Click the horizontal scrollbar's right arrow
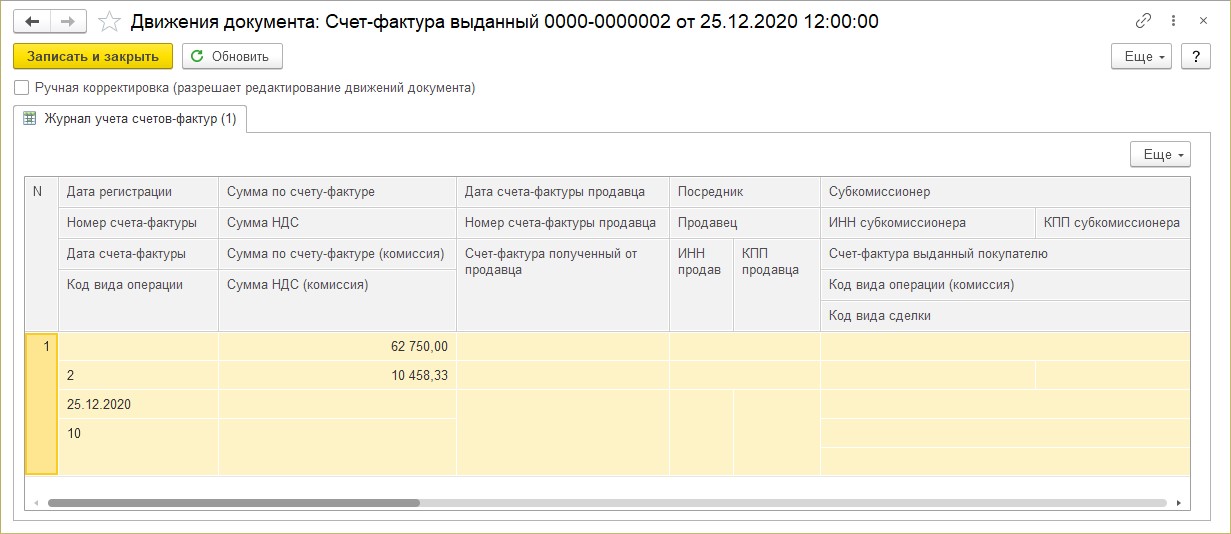Screen dimensions: 1231x534 pyautogui.click(x=1179, y=503)
